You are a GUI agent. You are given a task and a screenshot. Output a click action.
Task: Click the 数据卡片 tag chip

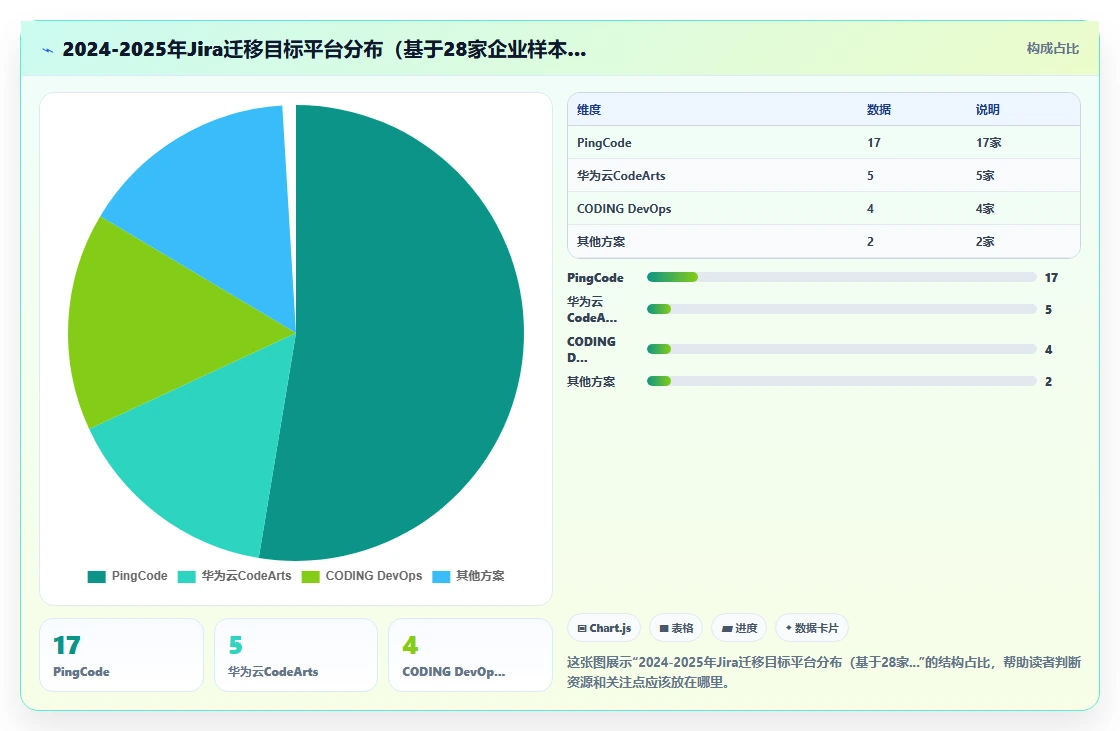pyautogui.click(x=812, y=628)
